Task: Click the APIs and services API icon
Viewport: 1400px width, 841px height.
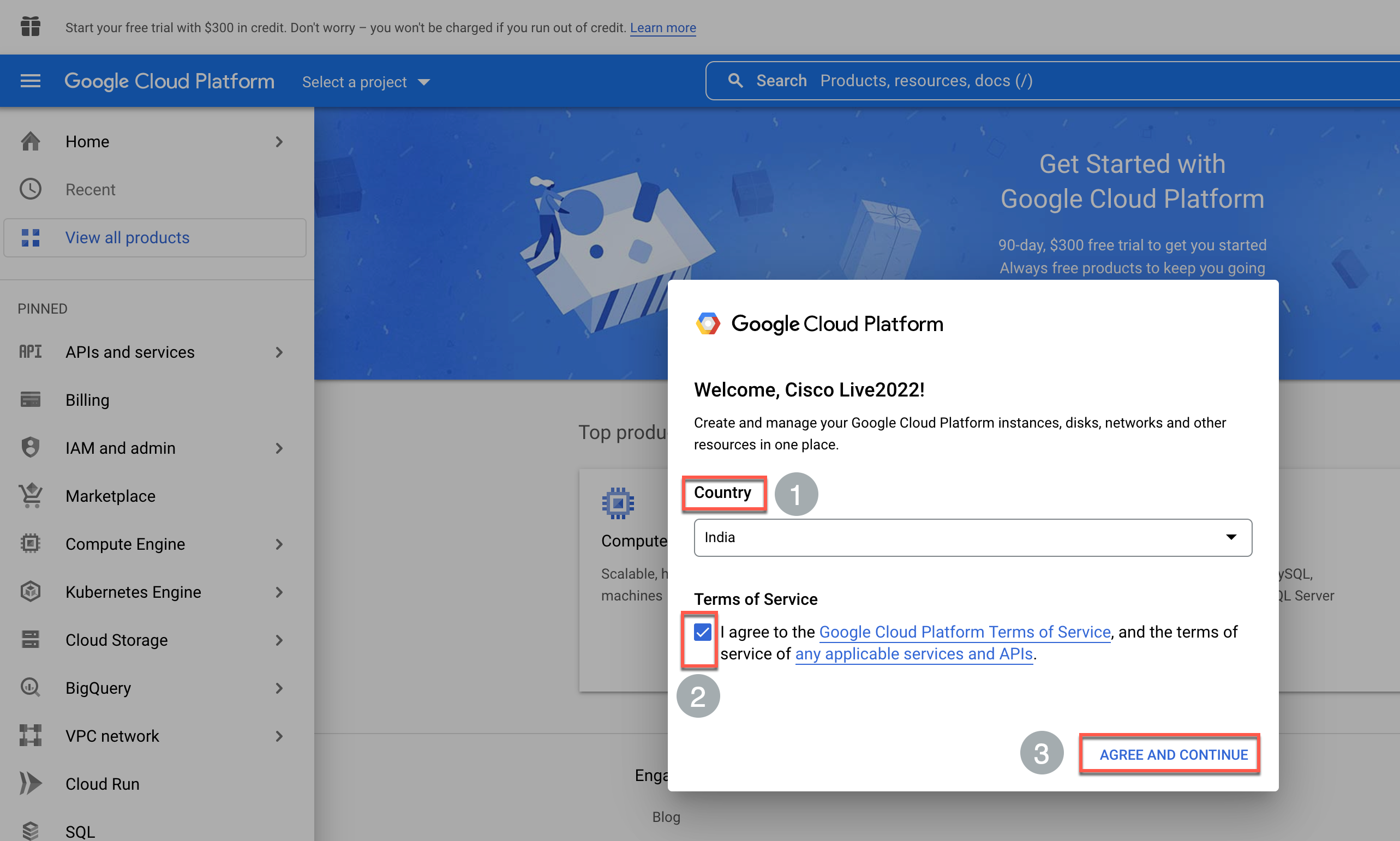Action: (31, 352)
